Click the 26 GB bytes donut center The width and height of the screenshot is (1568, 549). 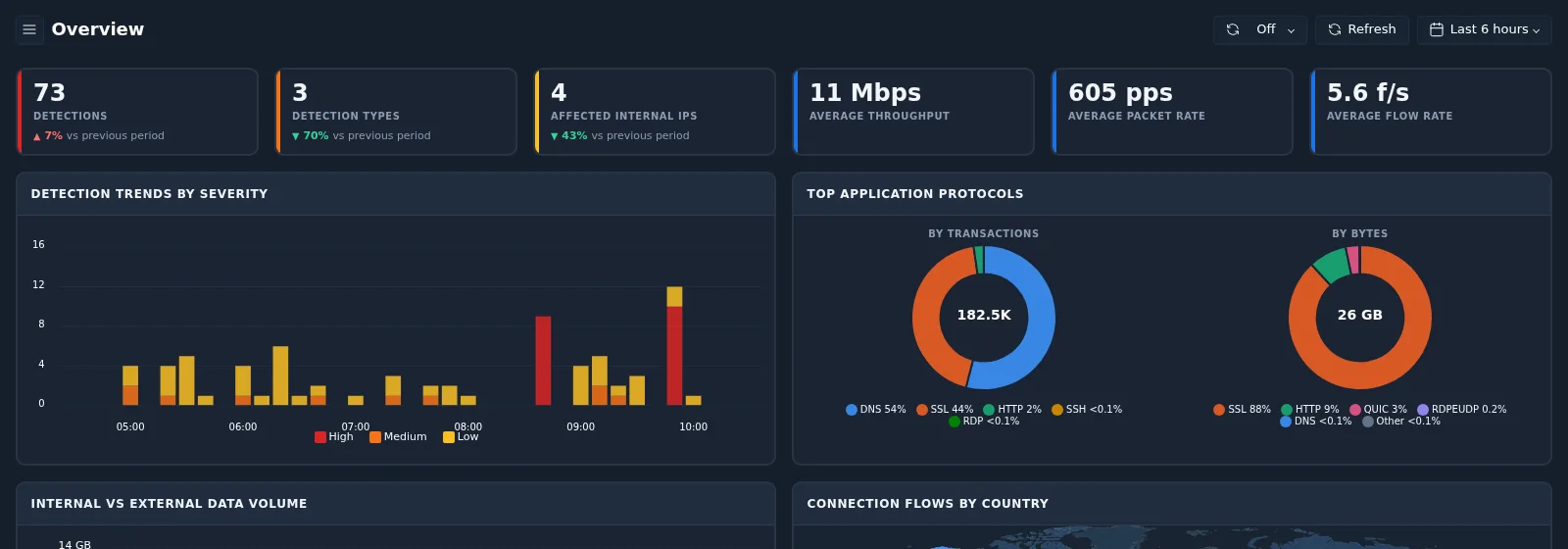(1360, 316)
